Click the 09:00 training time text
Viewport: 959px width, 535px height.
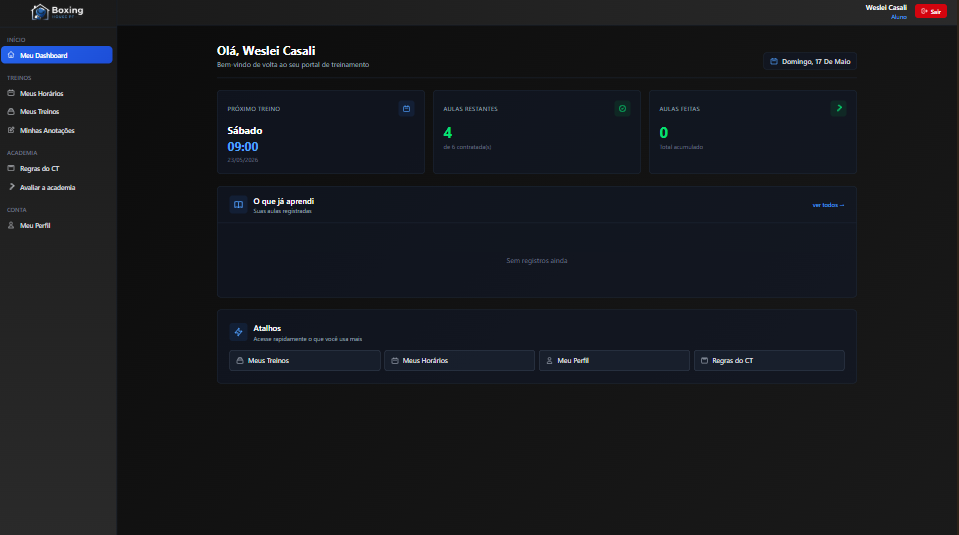click(243, 147)
